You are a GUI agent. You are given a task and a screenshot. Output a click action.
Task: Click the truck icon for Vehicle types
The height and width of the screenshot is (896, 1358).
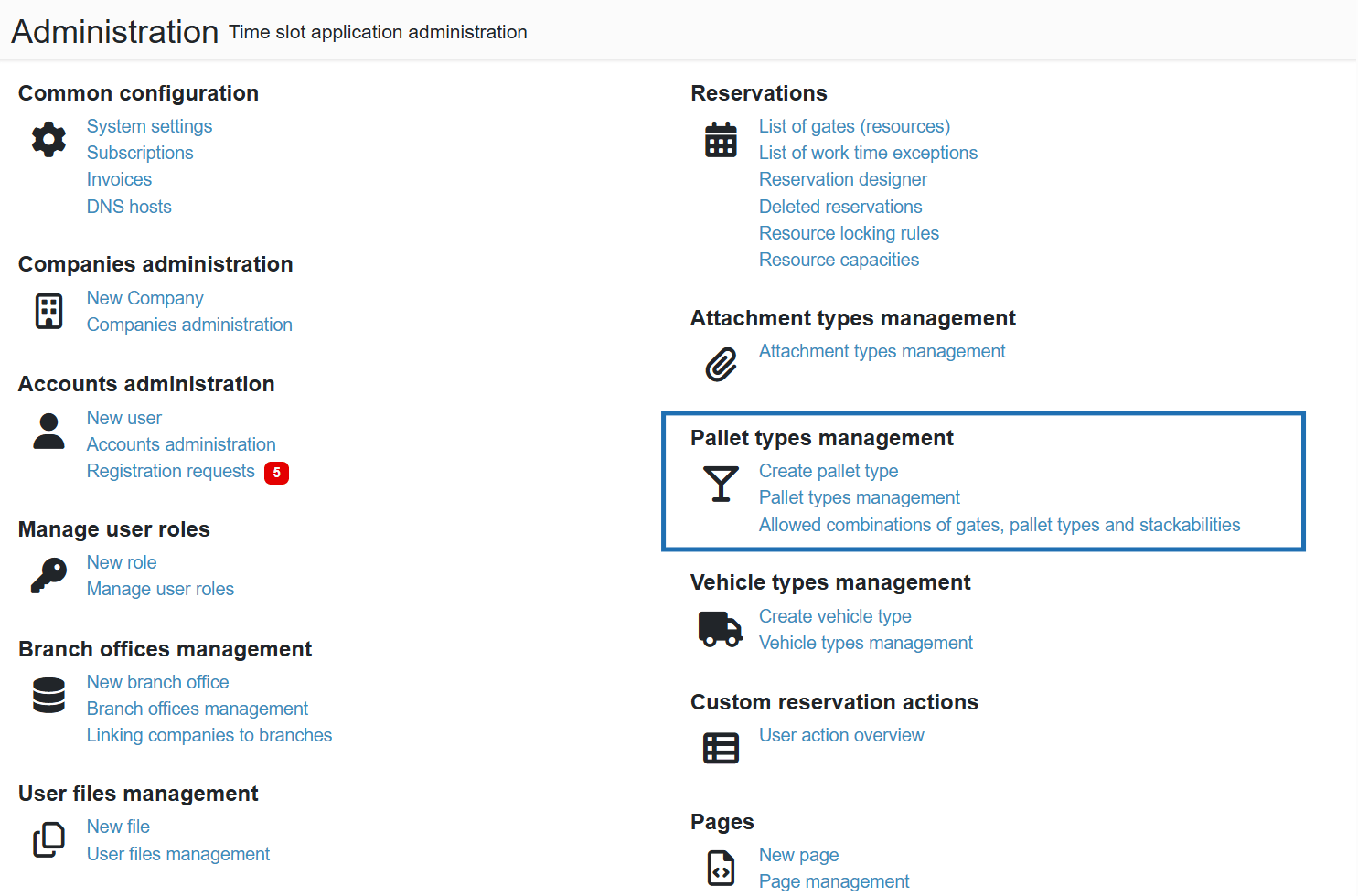tap(721, 629)
